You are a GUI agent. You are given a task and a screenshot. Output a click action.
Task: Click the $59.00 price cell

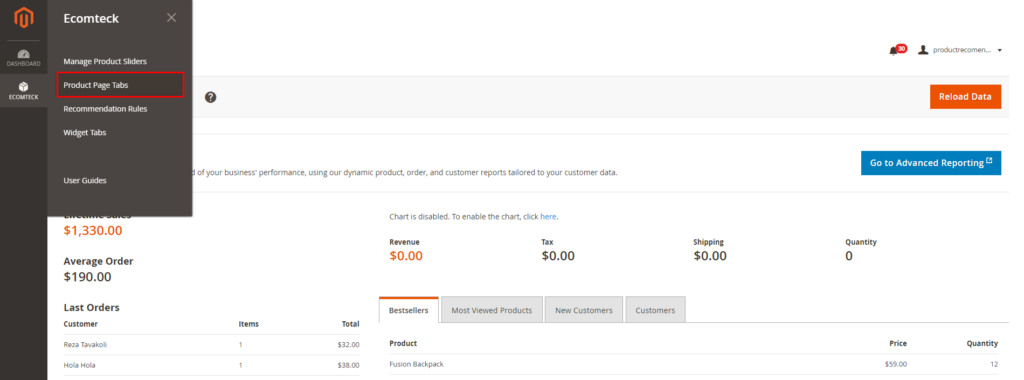[x=895, y=364]
